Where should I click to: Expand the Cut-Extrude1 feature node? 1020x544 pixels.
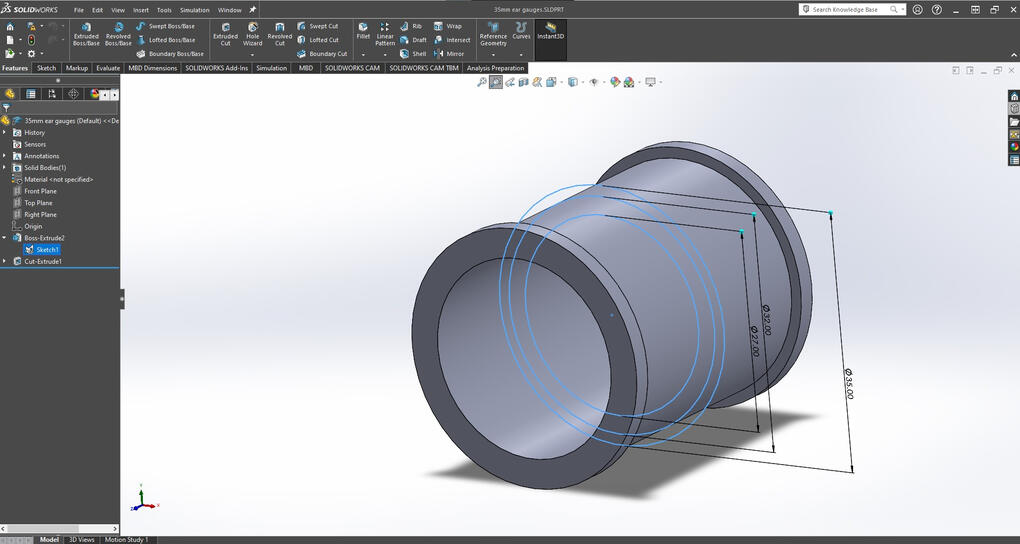point(5,261)
